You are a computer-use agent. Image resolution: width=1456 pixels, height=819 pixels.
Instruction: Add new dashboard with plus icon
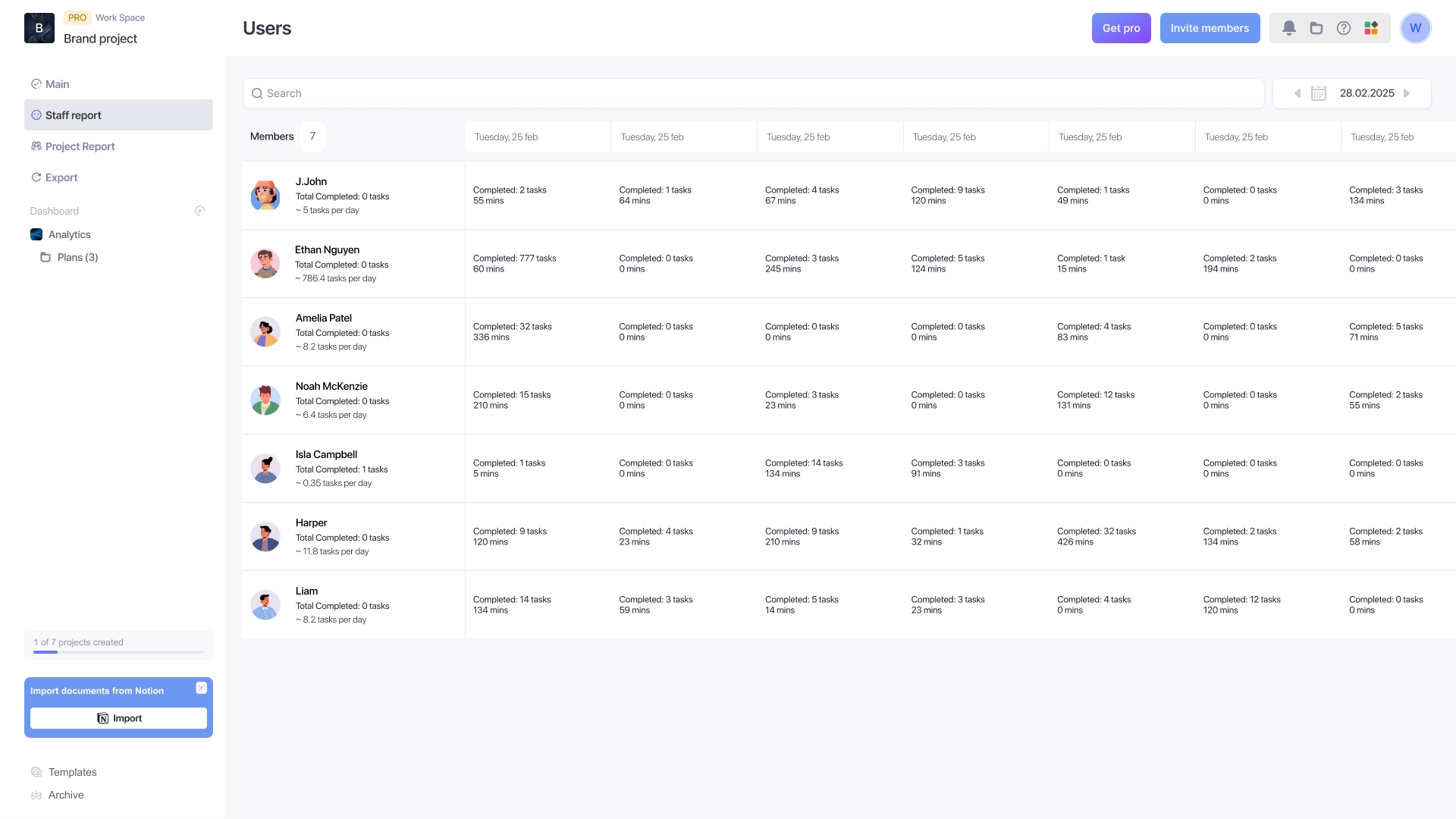[x=199, y=211]
